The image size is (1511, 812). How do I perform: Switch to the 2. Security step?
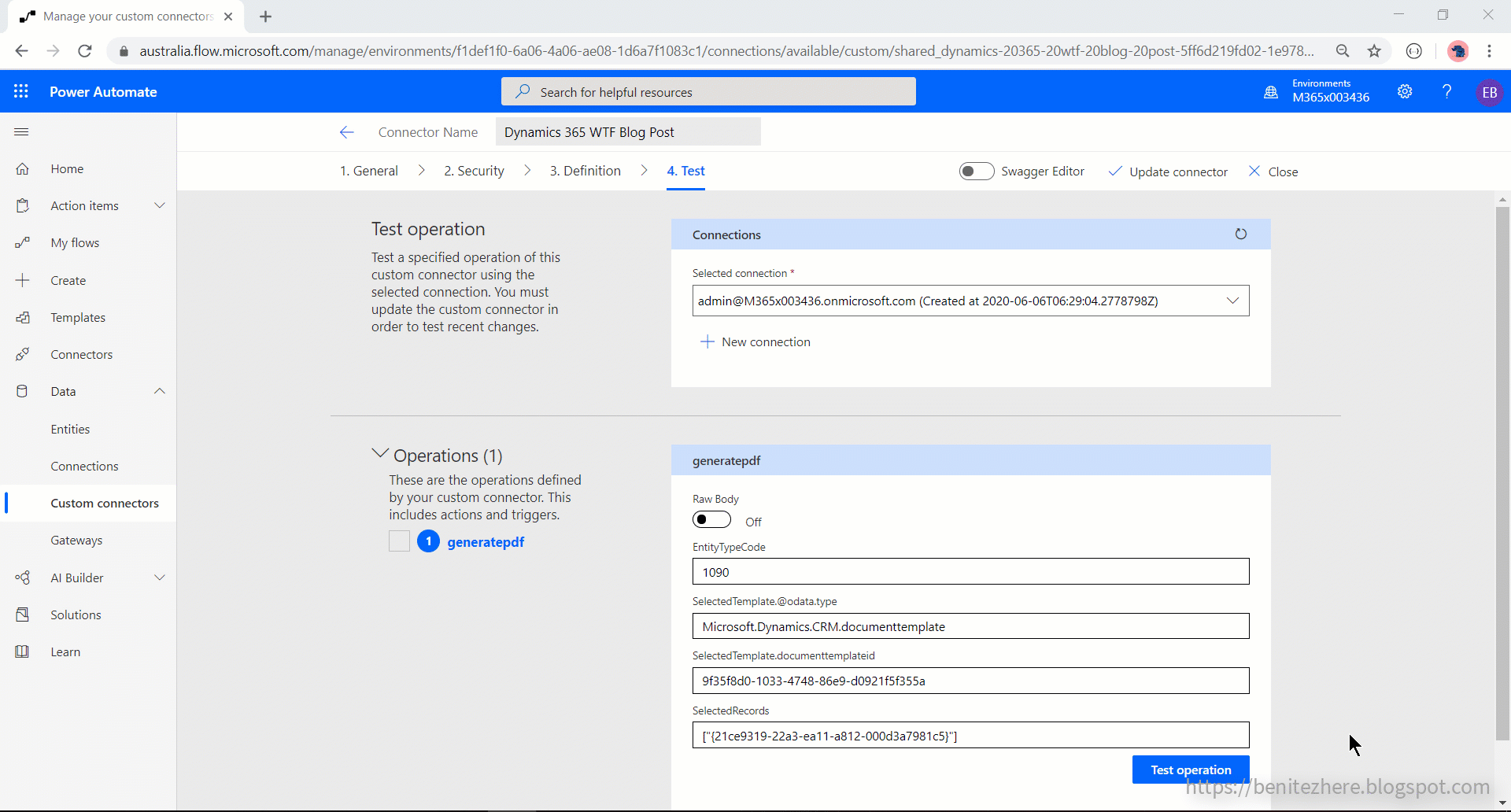coord(473,170)
